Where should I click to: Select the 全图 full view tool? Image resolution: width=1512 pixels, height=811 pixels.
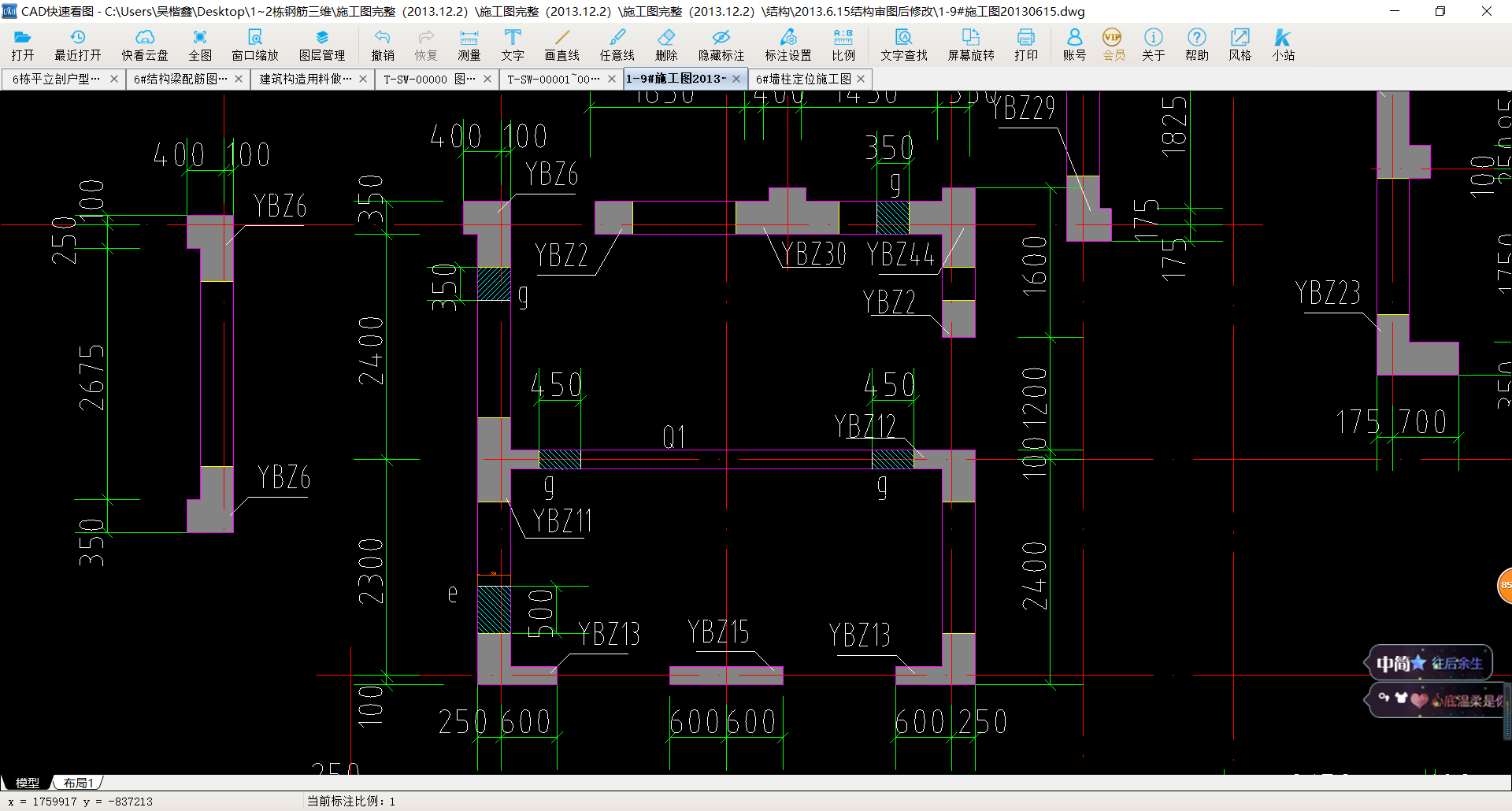point(200,45)
